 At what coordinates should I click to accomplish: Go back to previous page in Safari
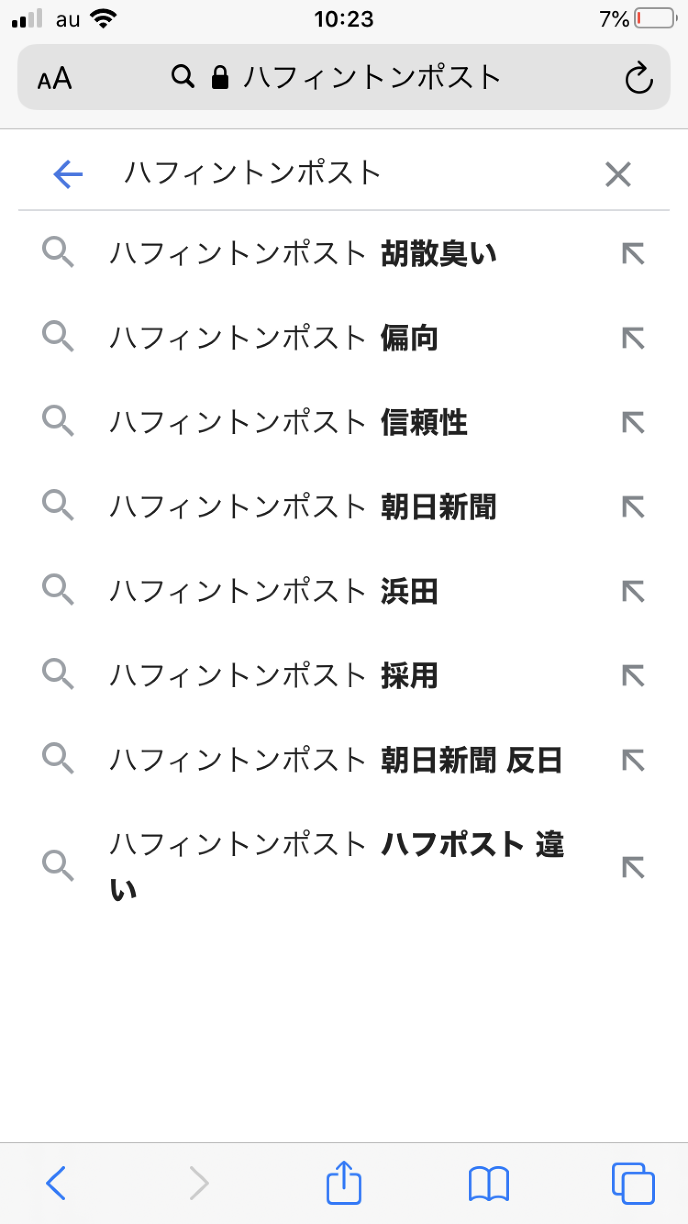pyautogui.click(x=56, y=1184)
